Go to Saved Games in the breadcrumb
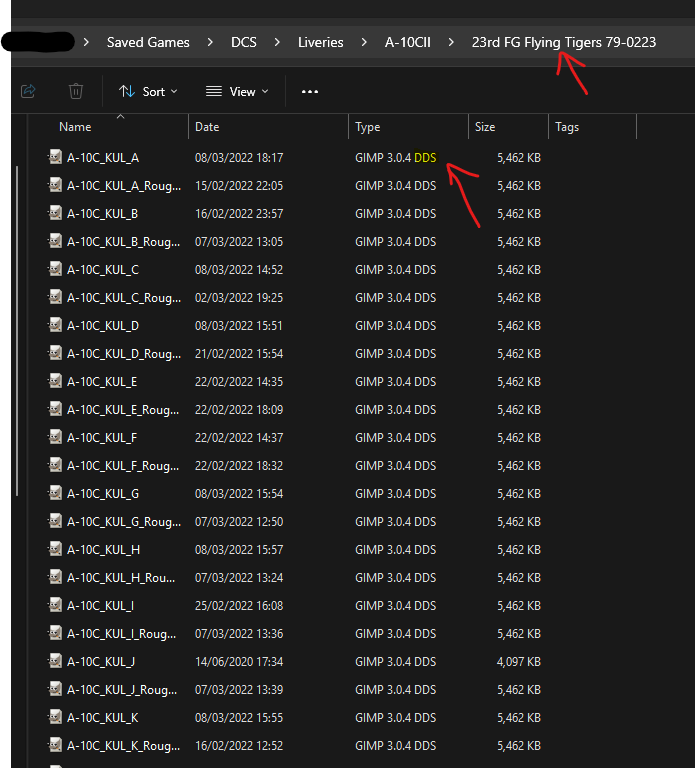 click(148, 43)
